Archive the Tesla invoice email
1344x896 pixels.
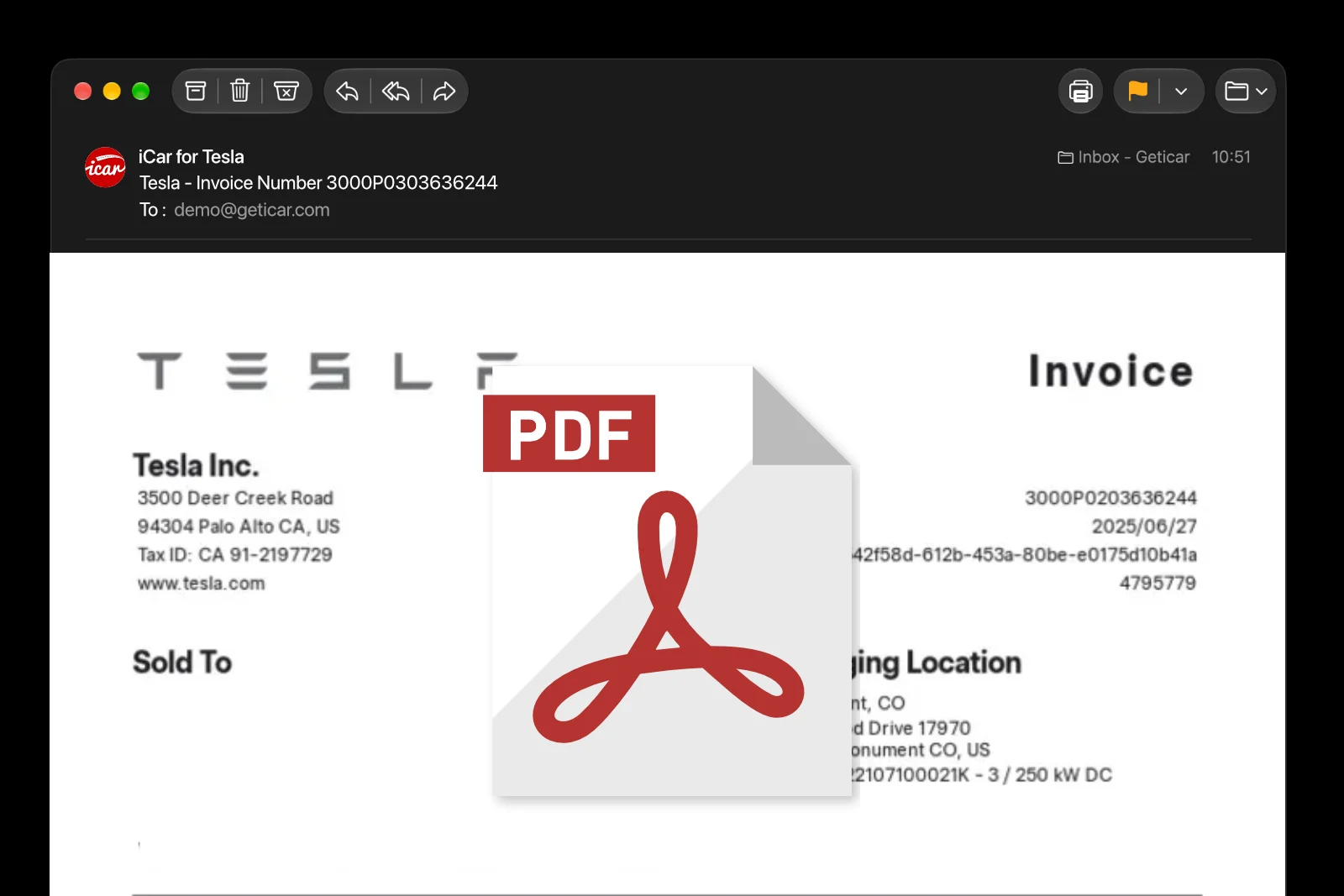point(196,91)
